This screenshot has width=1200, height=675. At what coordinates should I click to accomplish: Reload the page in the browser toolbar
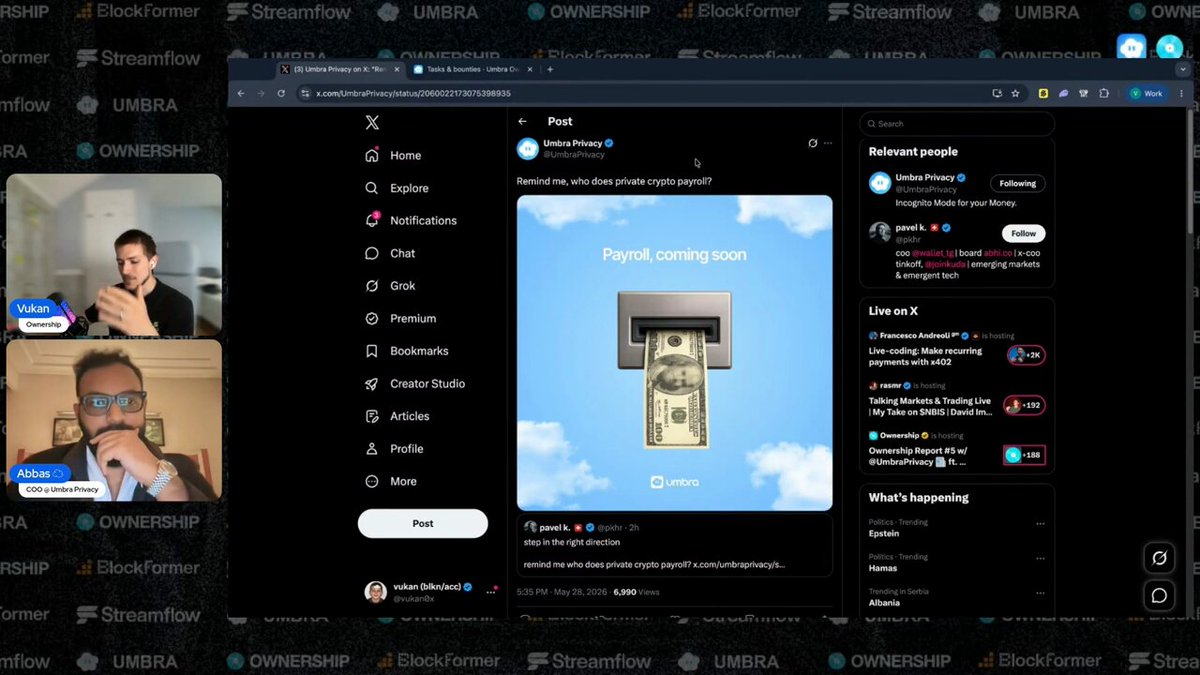(281, 93)
